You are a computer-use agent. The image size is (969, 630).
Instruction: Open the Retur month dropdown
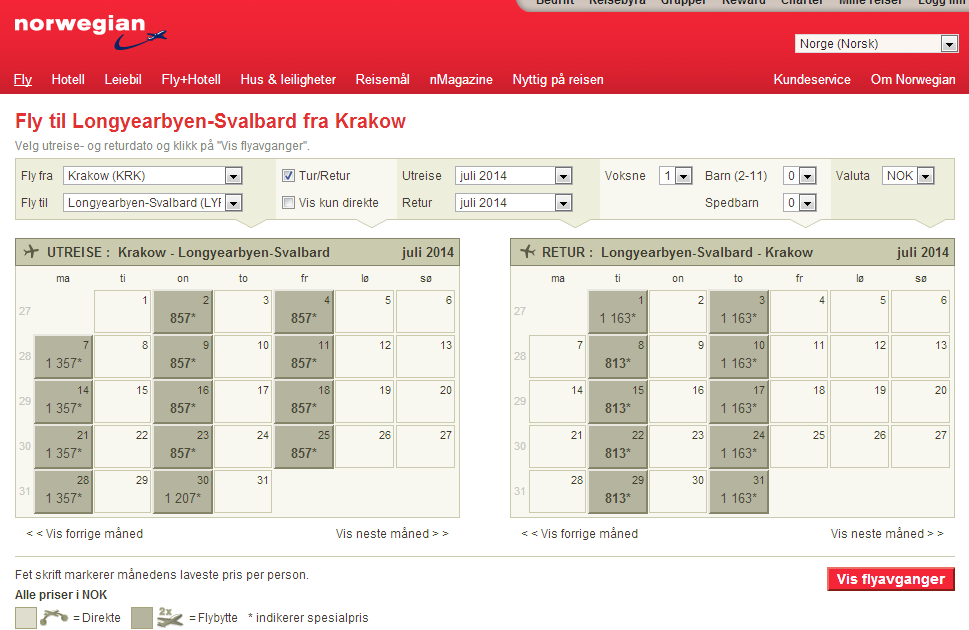click(x=514, y=203)
